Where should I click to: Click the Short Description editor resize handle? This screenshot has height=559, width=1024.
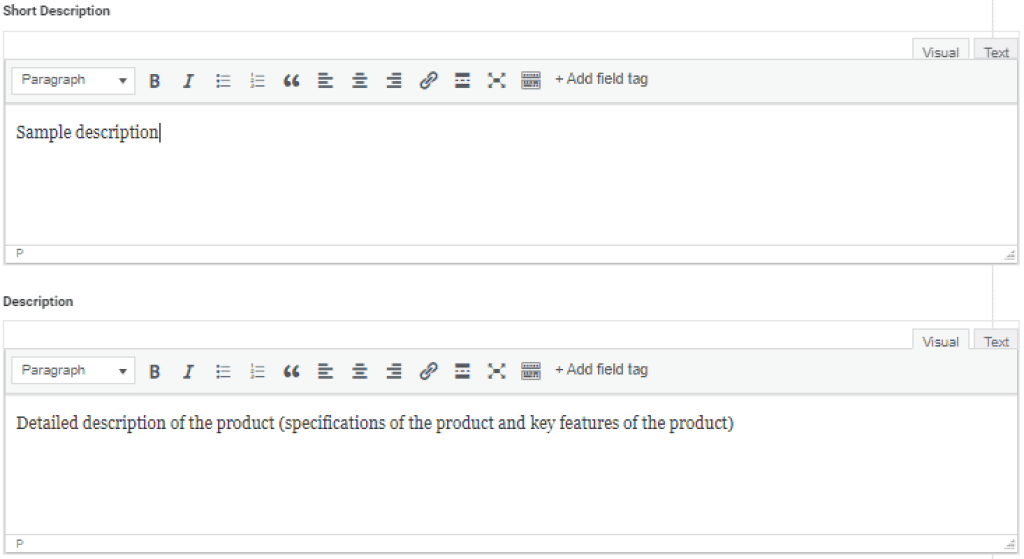coord(1009,255)
